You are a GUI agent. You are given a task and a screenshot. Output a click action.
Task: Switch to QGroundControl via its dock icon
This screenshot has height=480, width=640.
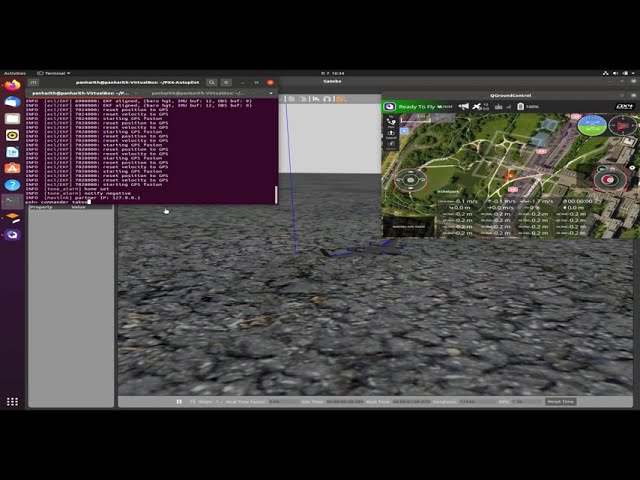pos(12,235)
